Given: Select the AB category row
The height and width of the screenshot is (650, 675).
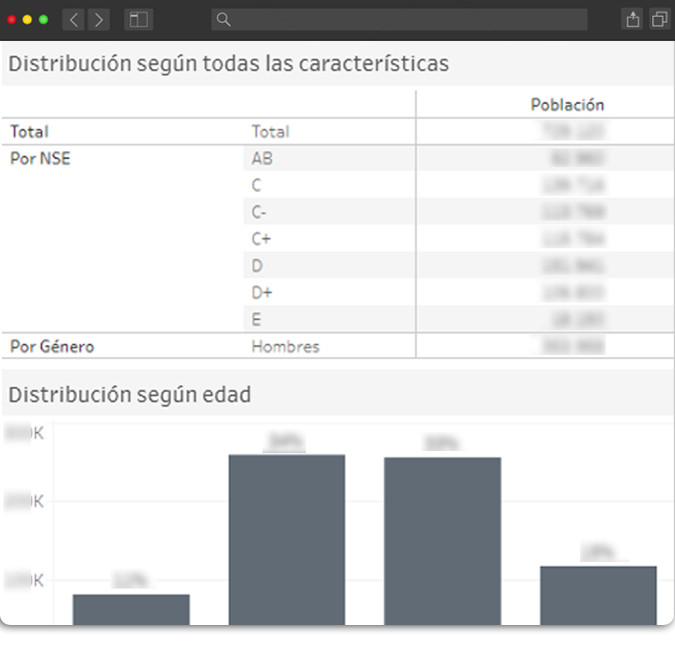Looking at the screenshot, I should pos(262,158).
